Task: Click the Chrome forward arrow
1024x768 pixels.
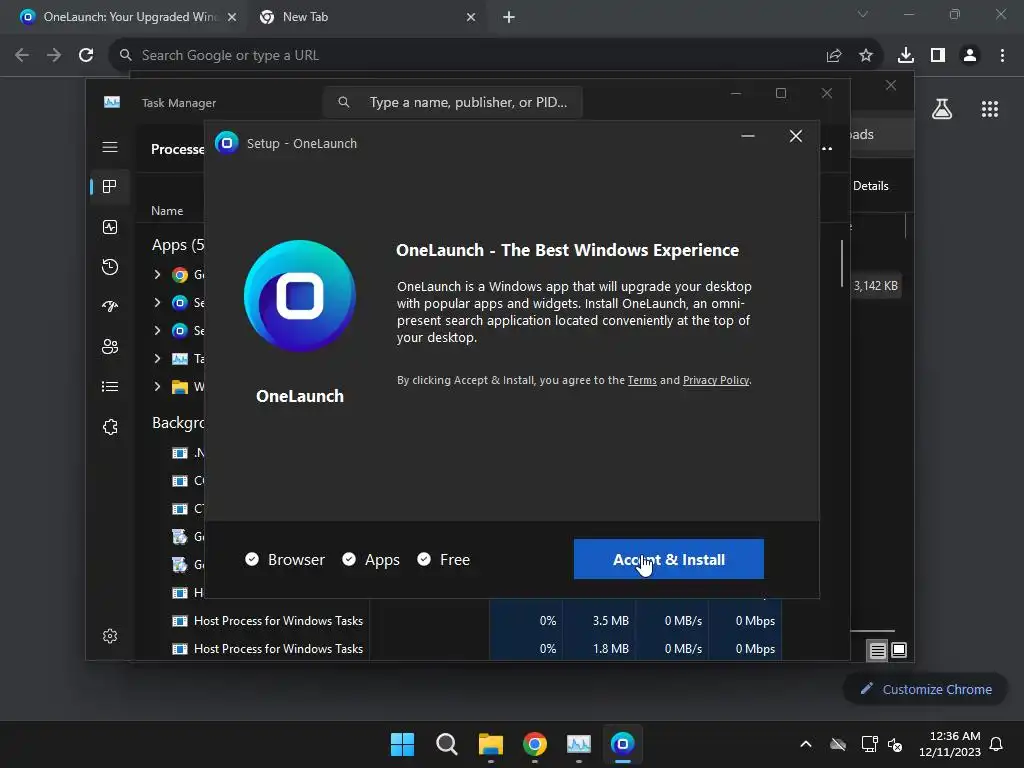Action: 54,56
